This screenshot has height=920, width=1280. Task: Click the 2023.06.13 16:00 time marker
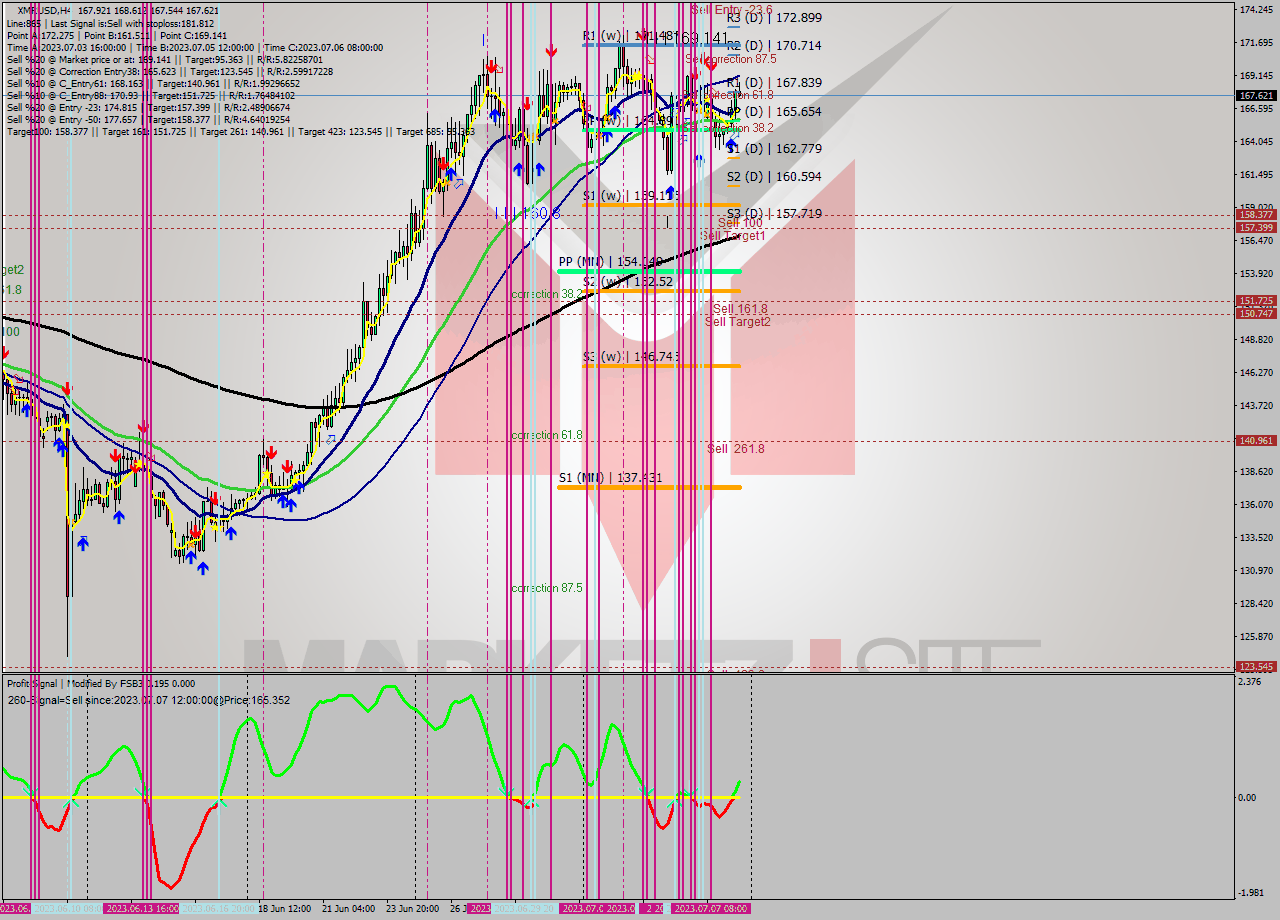[x=142, y=909]
